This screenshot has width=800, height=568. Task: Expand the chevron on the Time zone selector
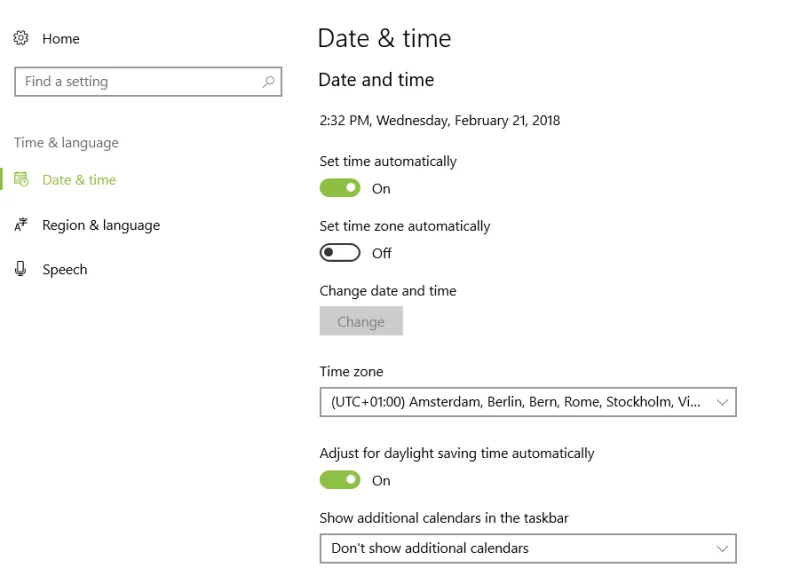click(723, 403)
